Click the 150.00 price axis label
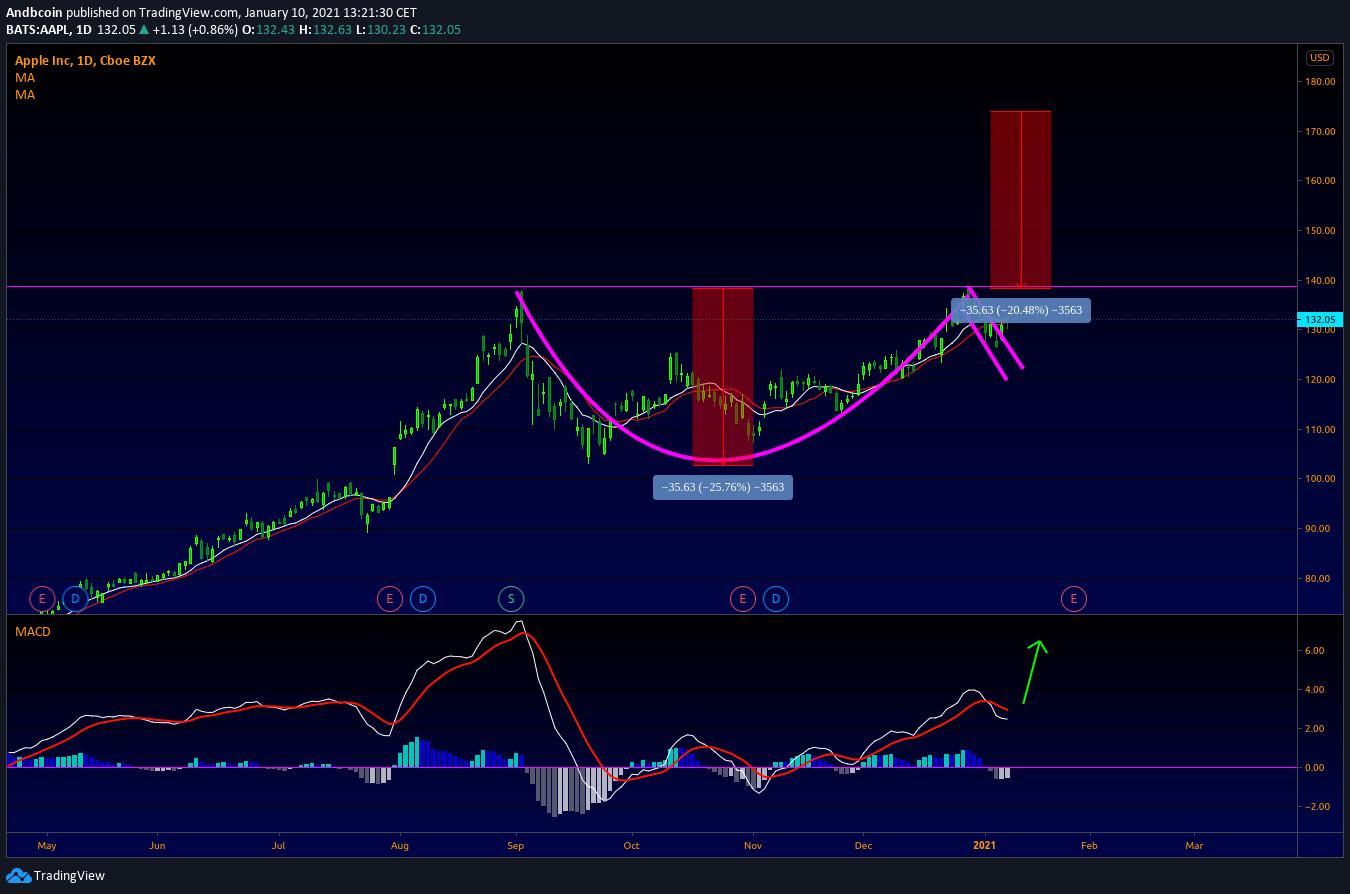1350x894 pixels. tap(1321, 231)
